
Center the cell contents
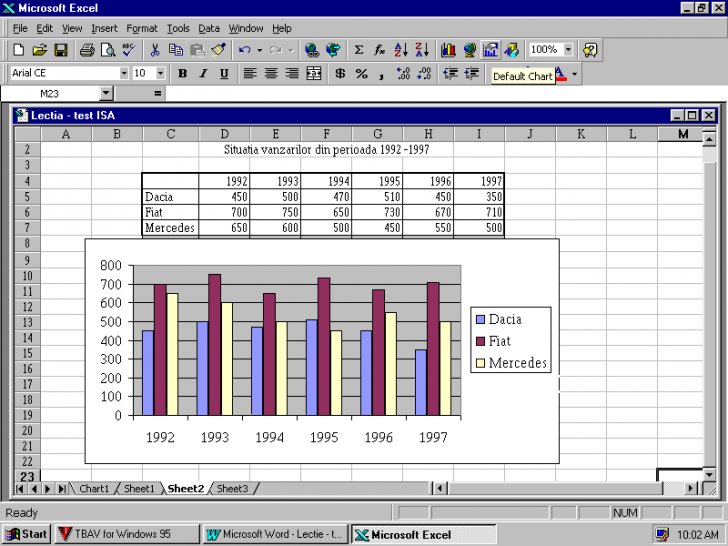point(272,73)
